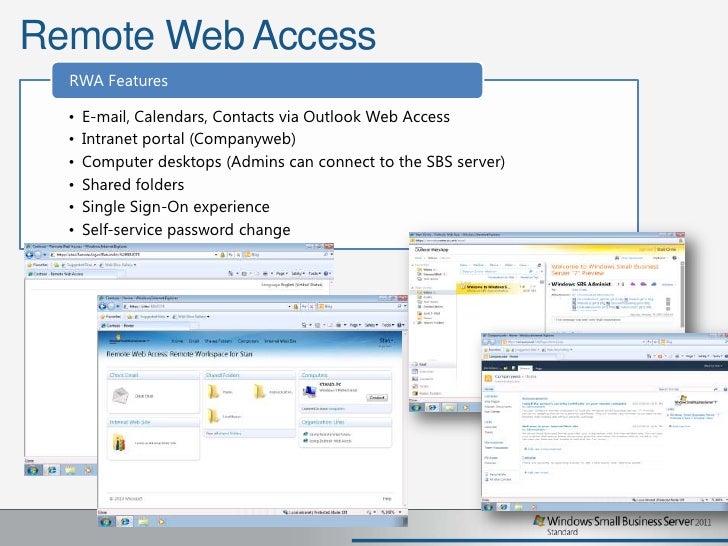Screen dimensions: 728x546
Task: Click the first shared folder icon
Action: tap(214, 392)
